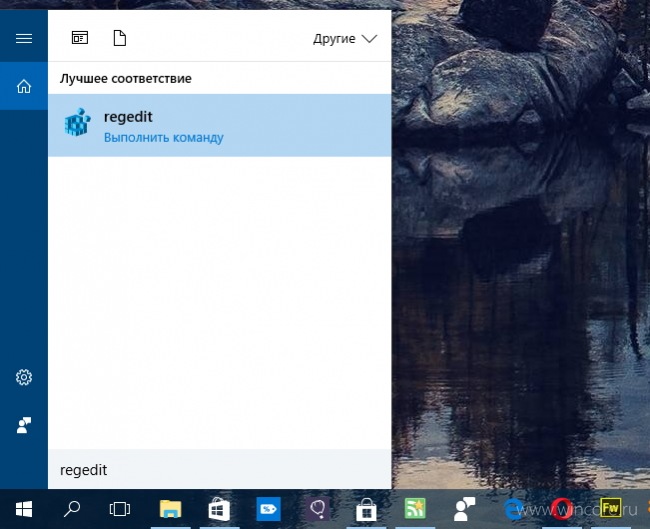Open the green RSS star app
Viewport: 650px width, 529px height.
(415, 509)
